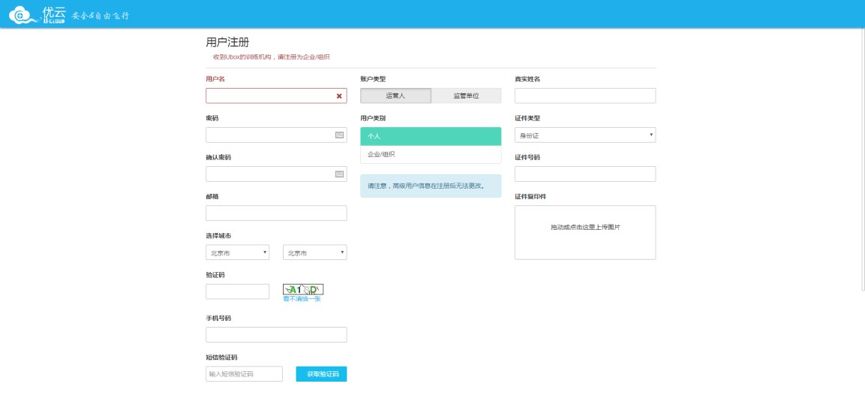
Task: Click the 获取验证码 button
Action: pos(322,374)
